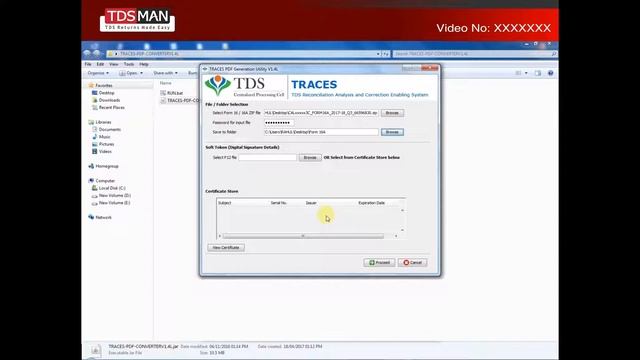Viewport: 640px width, 360px height.
Task: Focus the password for input file field
Action: (279, 122)
